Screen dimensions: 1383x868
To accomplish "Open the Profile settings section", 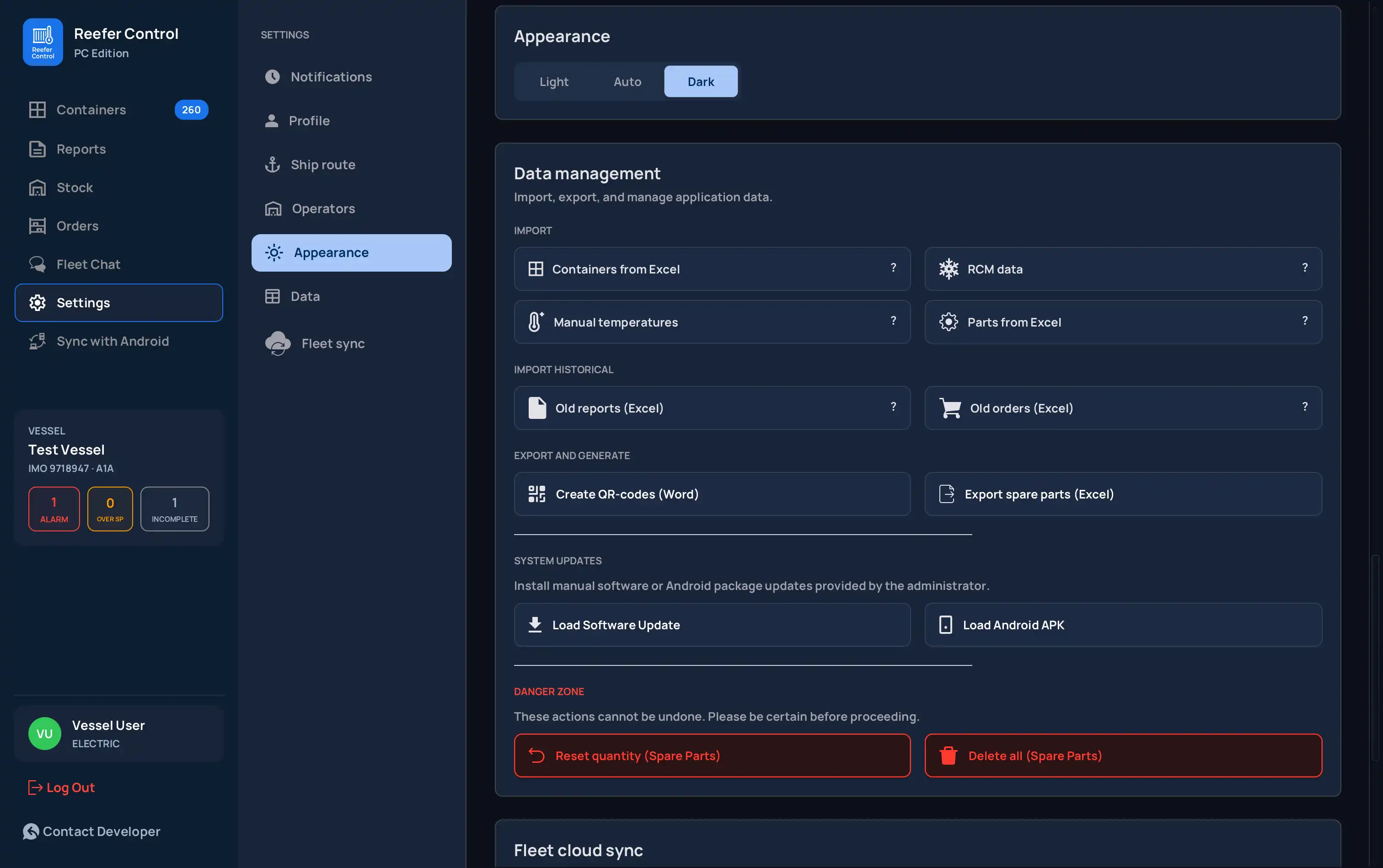I will (x=351, y=121).
